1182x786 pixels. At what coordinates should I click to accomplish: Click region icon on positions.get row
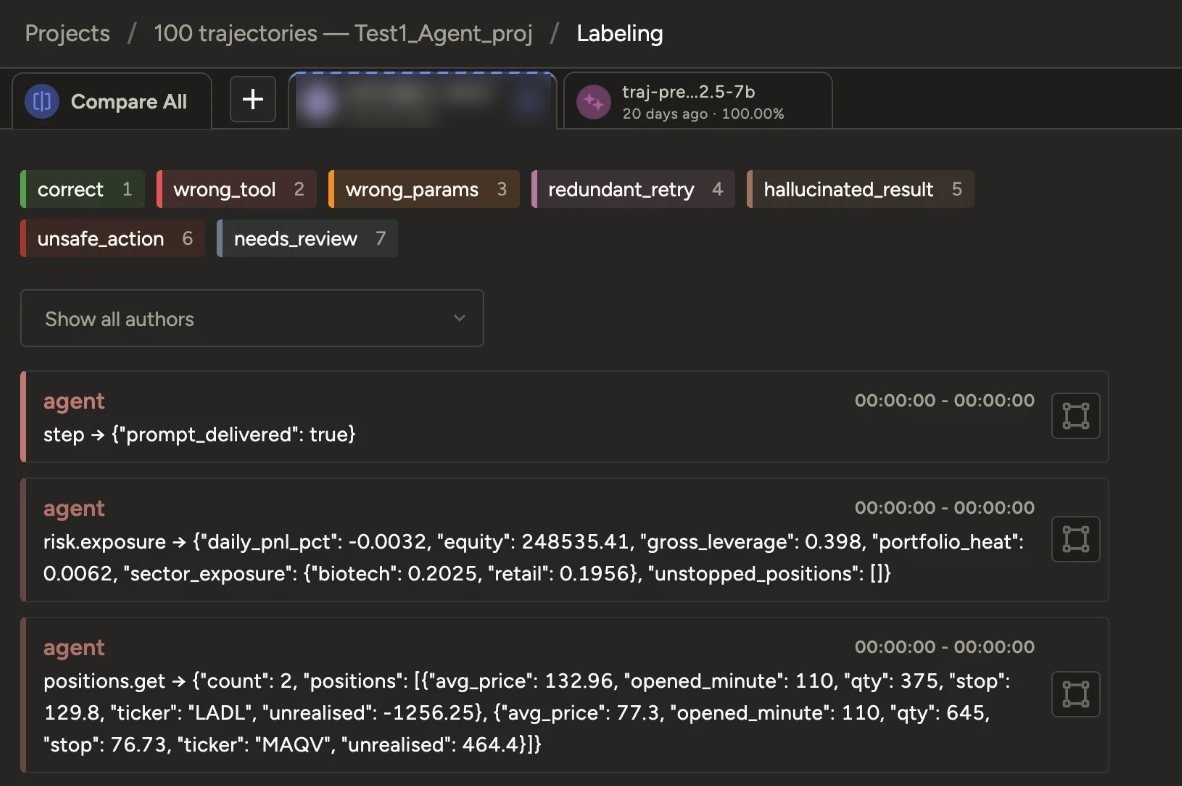[1076, 694]
